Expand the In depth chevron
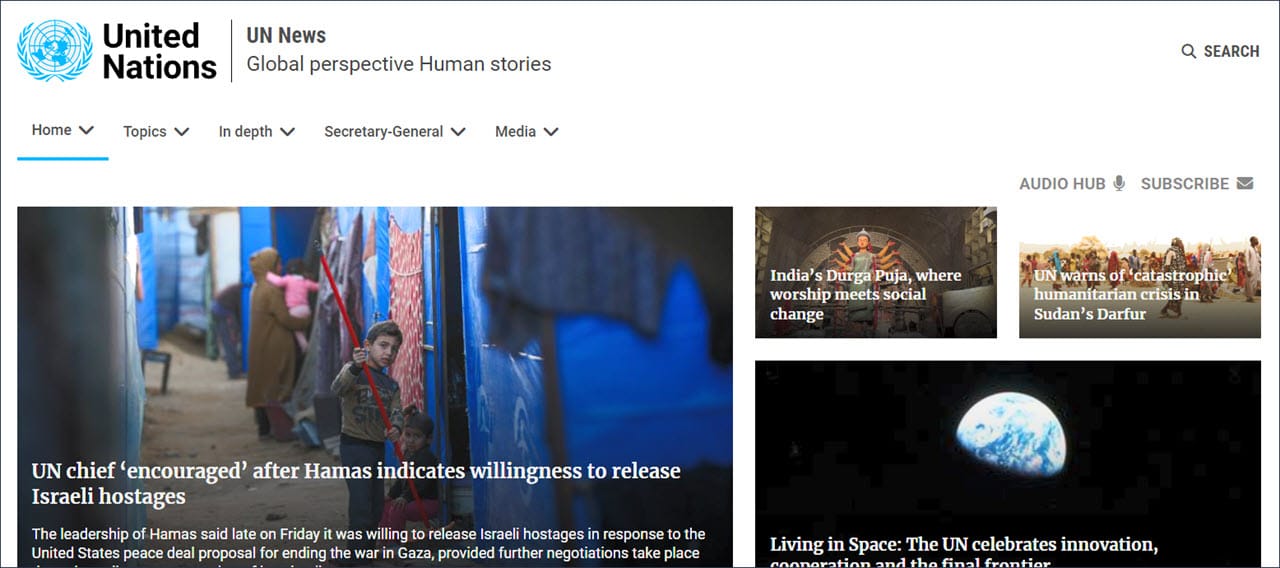Viewport: 1280px width, 568px height. pos(287,132)
